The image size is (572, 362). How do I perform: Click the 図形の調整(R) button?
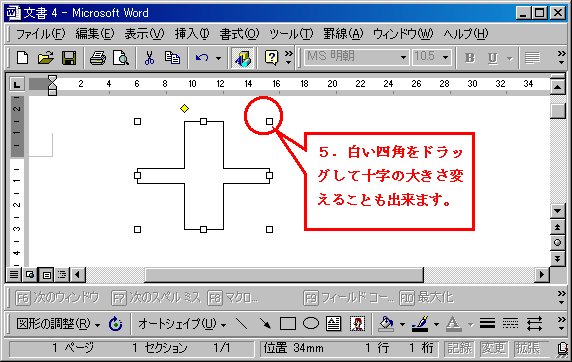[58, 324]
